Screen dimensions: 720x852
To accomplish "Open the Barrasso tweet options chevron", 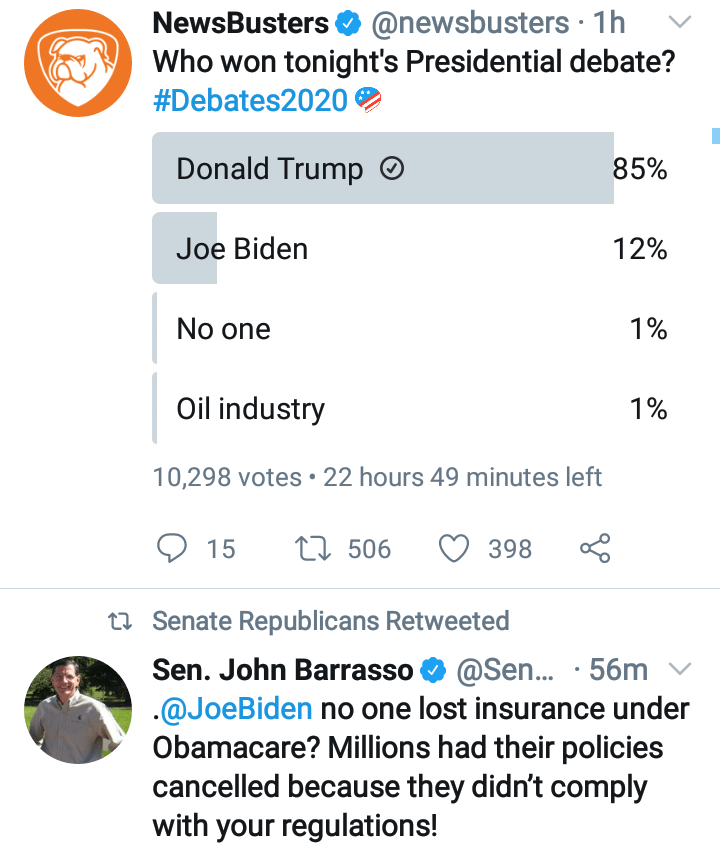I will tap(680, 668).
